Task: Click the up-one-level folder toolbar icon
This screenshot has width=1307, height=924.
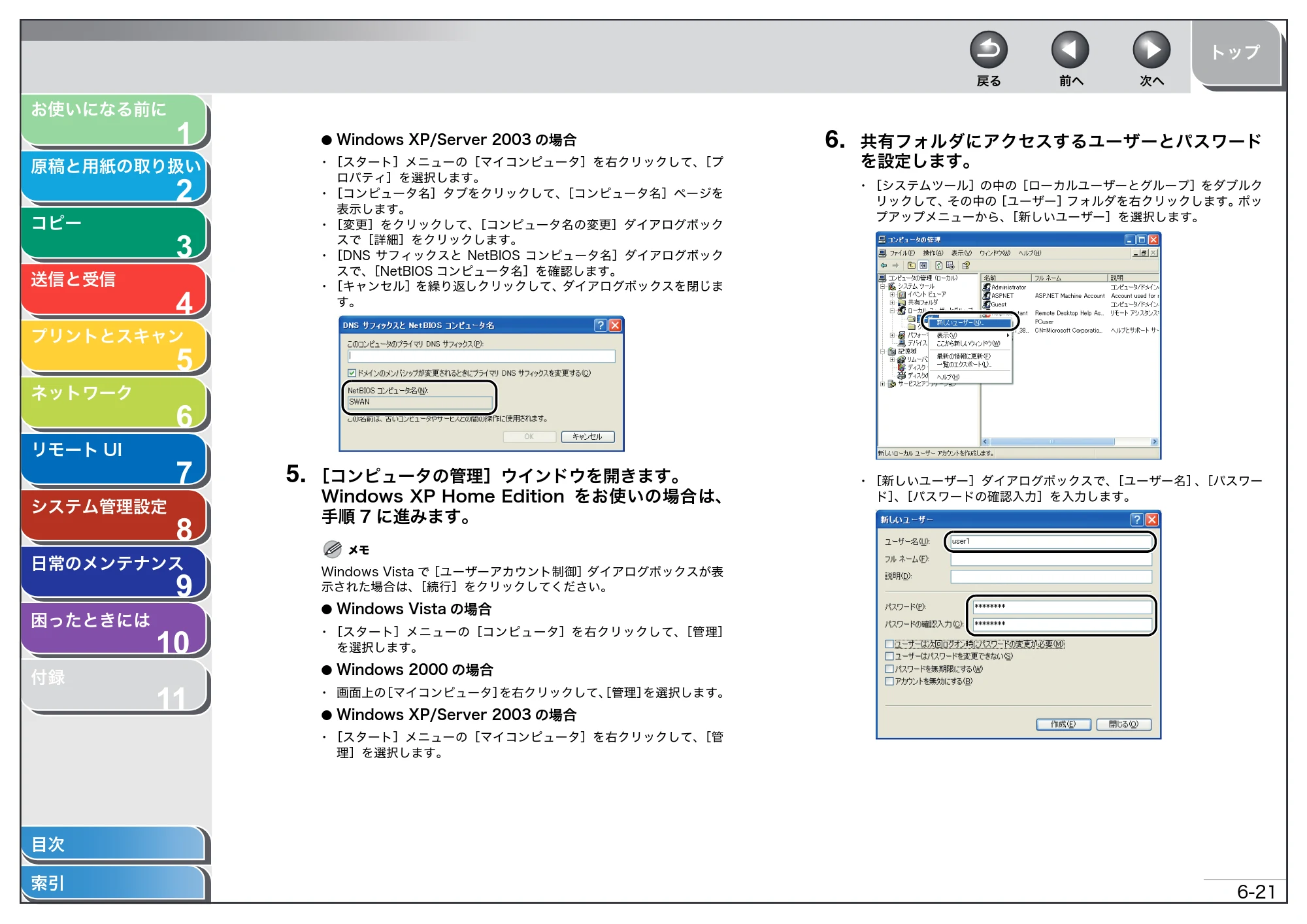Action: [x=911, y=265]
